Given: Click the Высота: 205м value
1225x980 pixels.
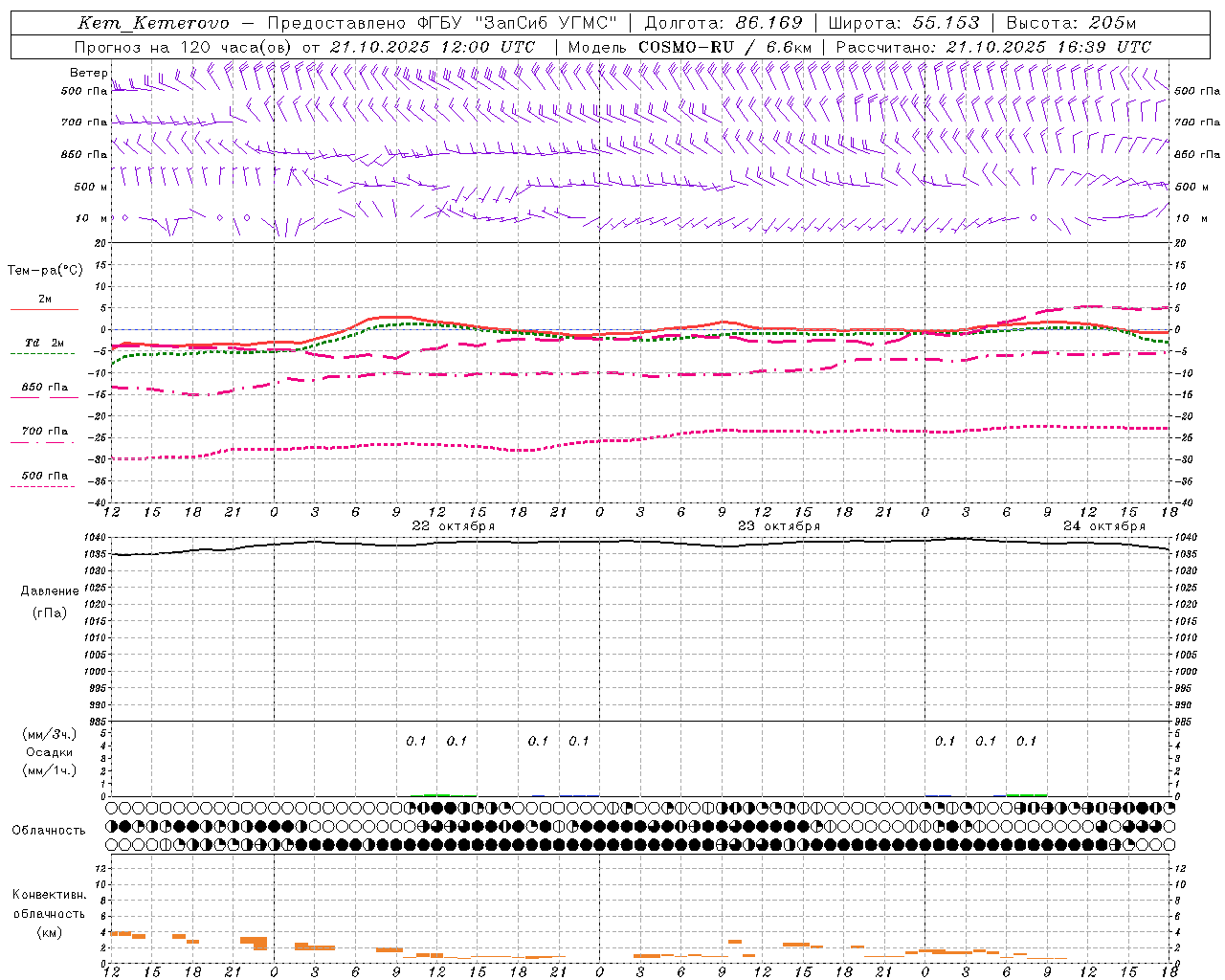Looking at the screenshot, I should [1071, 23].
